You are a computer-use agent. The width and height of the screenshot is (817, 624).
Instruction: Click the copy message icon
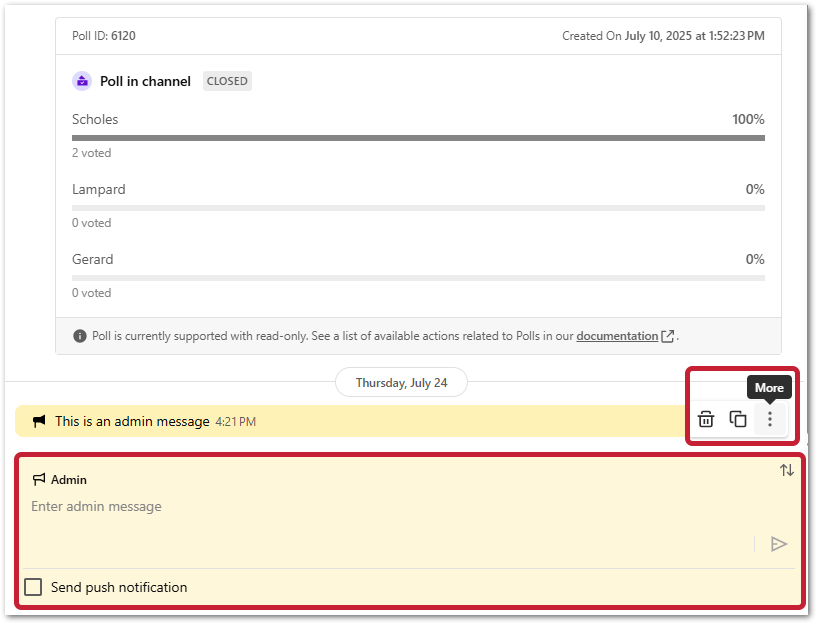tap(738, 419)
